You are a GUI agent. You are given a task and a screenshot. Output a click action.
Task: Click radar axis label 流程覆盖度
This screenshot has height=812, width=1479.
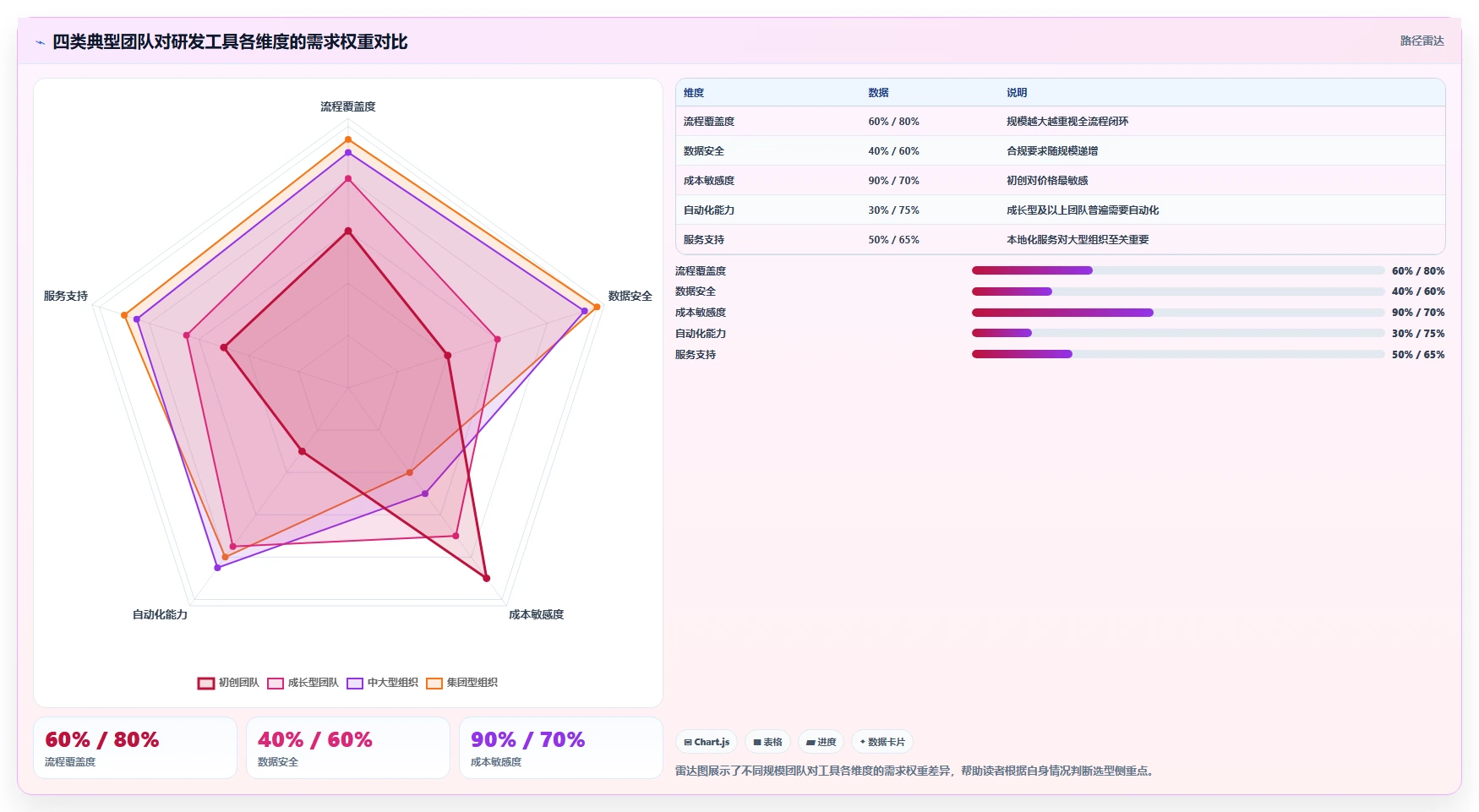tap(348, 106)
